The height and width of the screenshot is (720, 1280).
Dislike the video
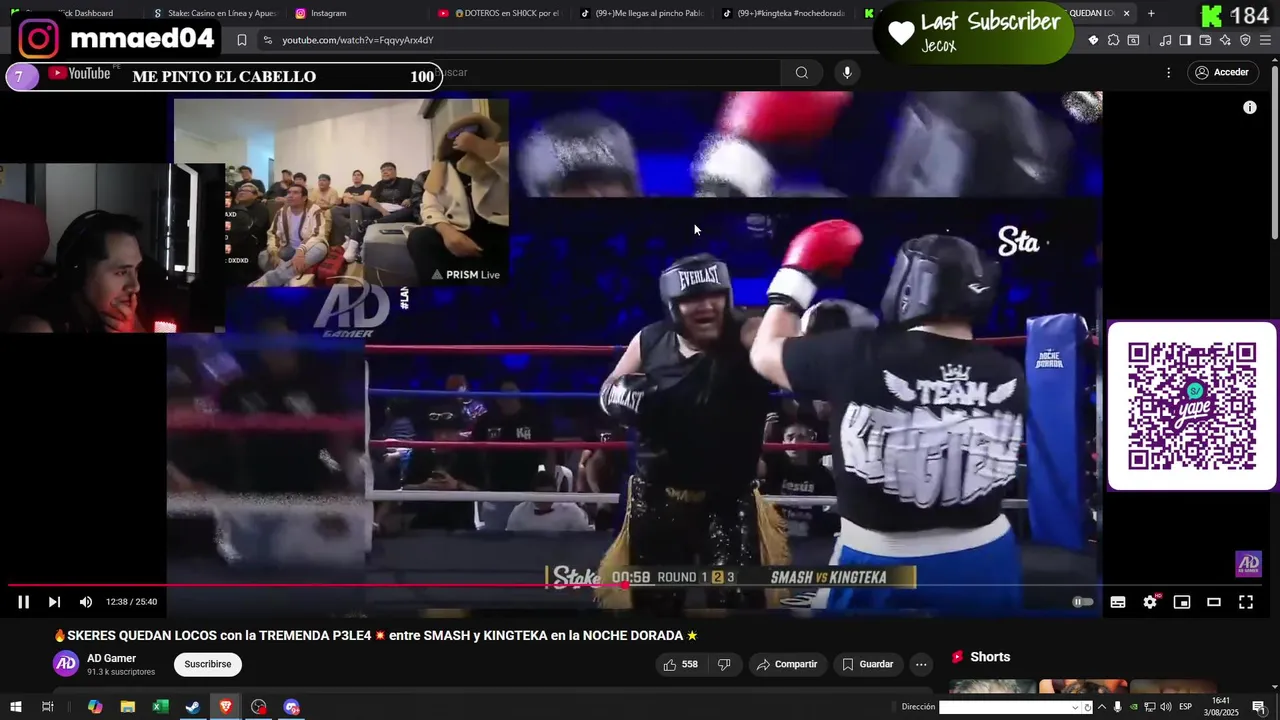724,664
